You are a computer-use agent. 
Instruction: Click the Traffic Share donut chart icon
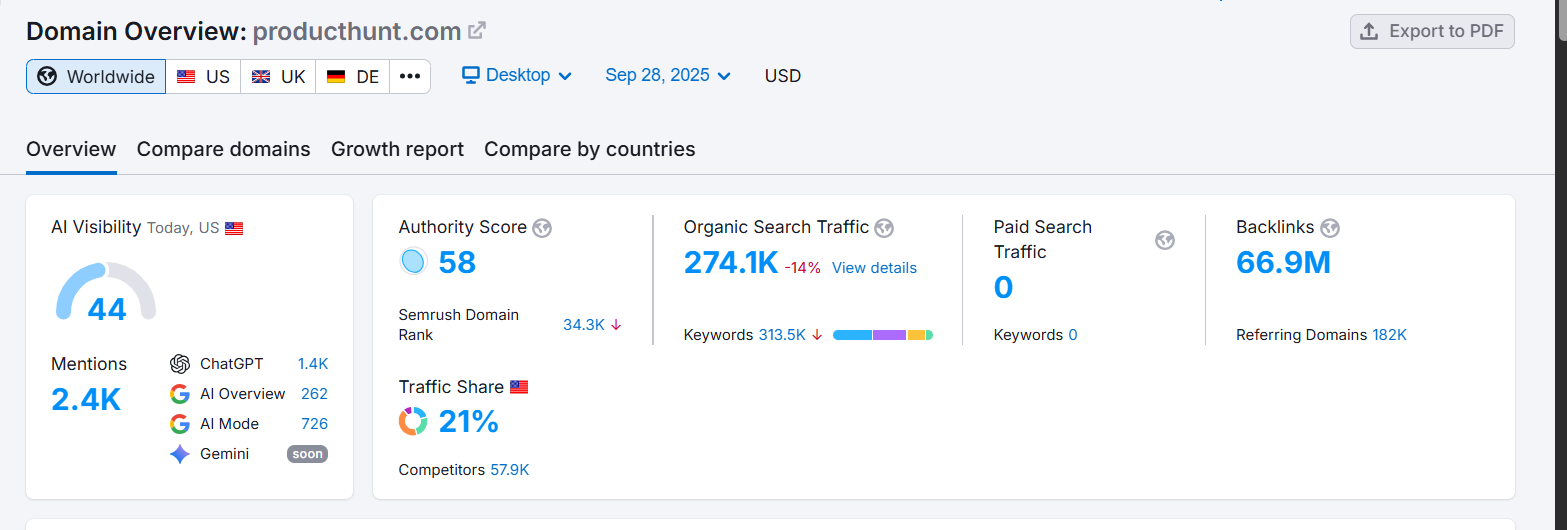click(x=413, y=421)
